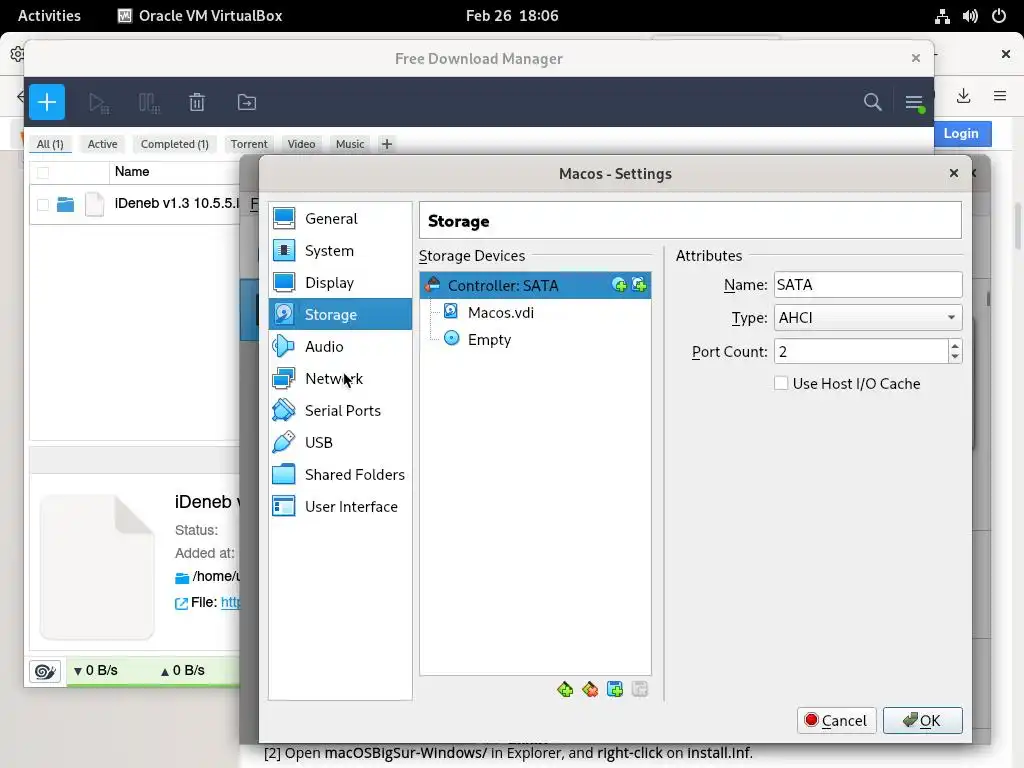Open search in Free Download Manager
Screen dimensions: 1024x768
872,102
